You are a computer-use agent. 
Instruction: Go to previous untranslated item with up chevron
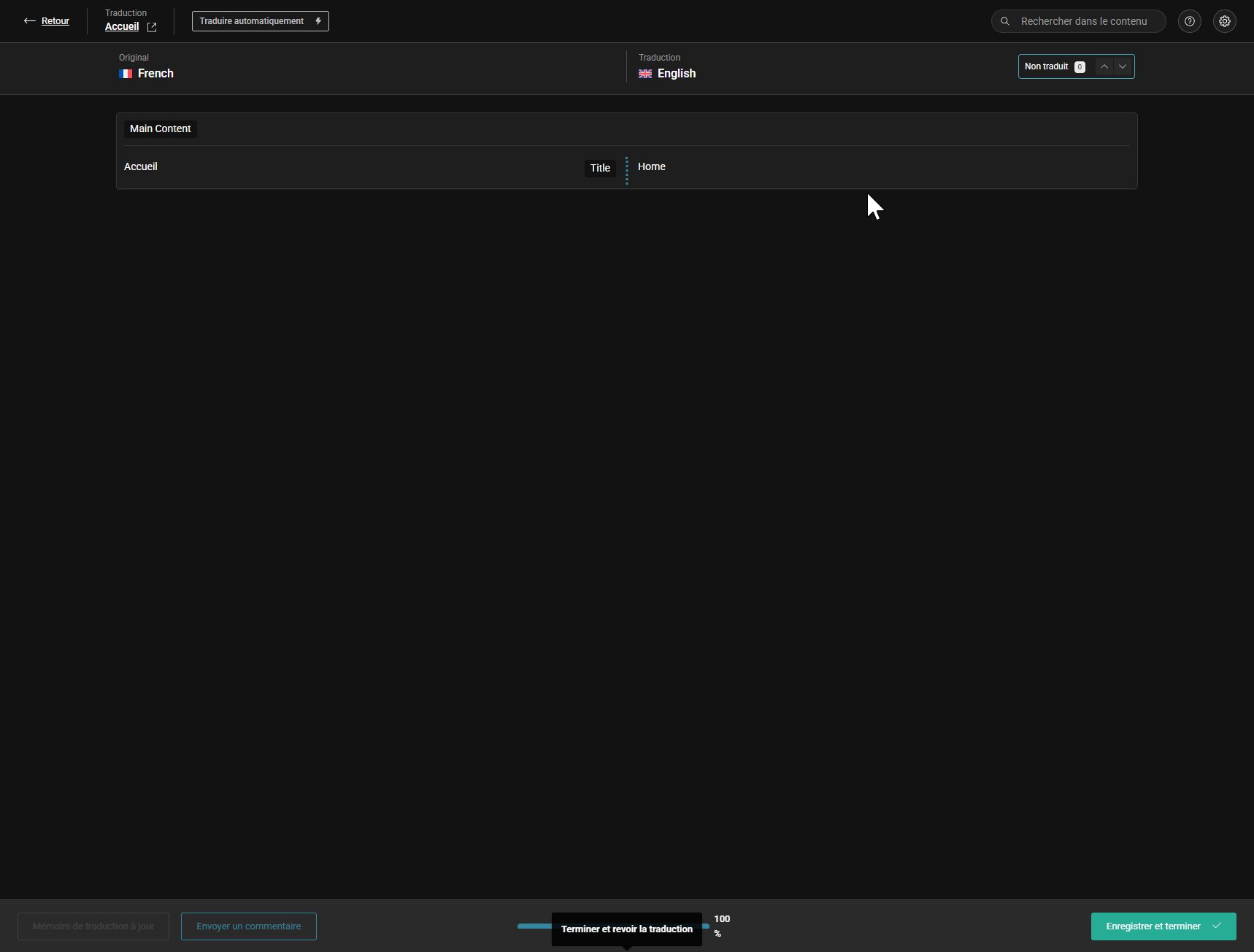point(1104,66)
